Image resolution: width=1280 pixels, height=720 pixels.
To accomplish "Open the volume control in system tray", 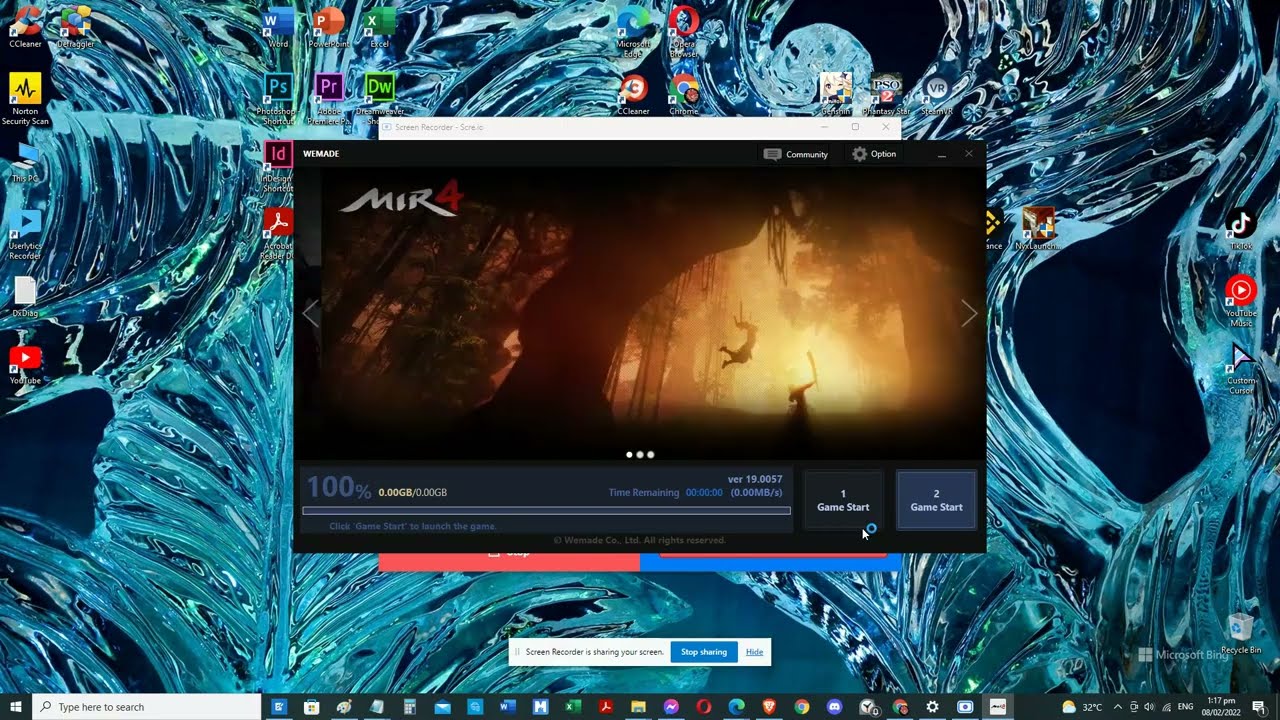I will coord(1149,707).
